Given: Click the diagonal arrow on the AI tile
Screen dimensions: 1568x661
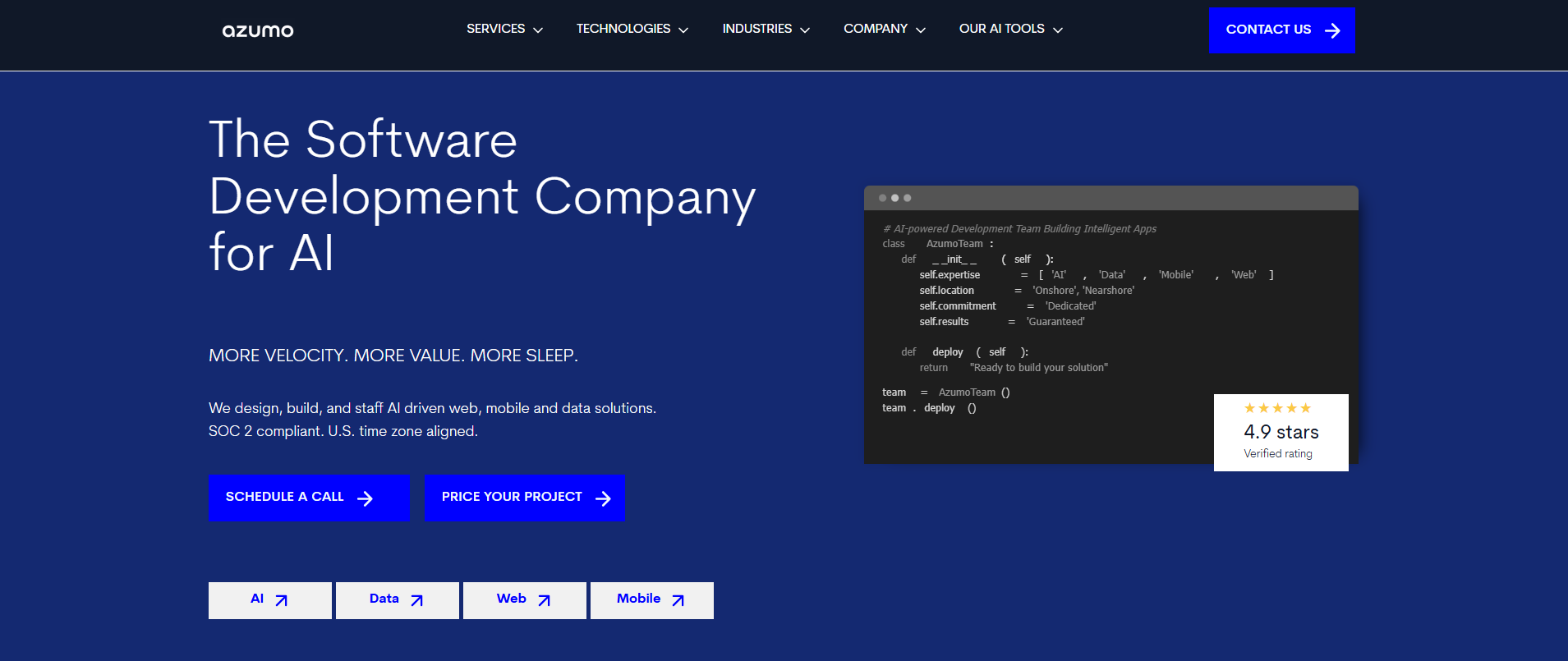Looking at the screenshot, I should [x=282, y=600].
